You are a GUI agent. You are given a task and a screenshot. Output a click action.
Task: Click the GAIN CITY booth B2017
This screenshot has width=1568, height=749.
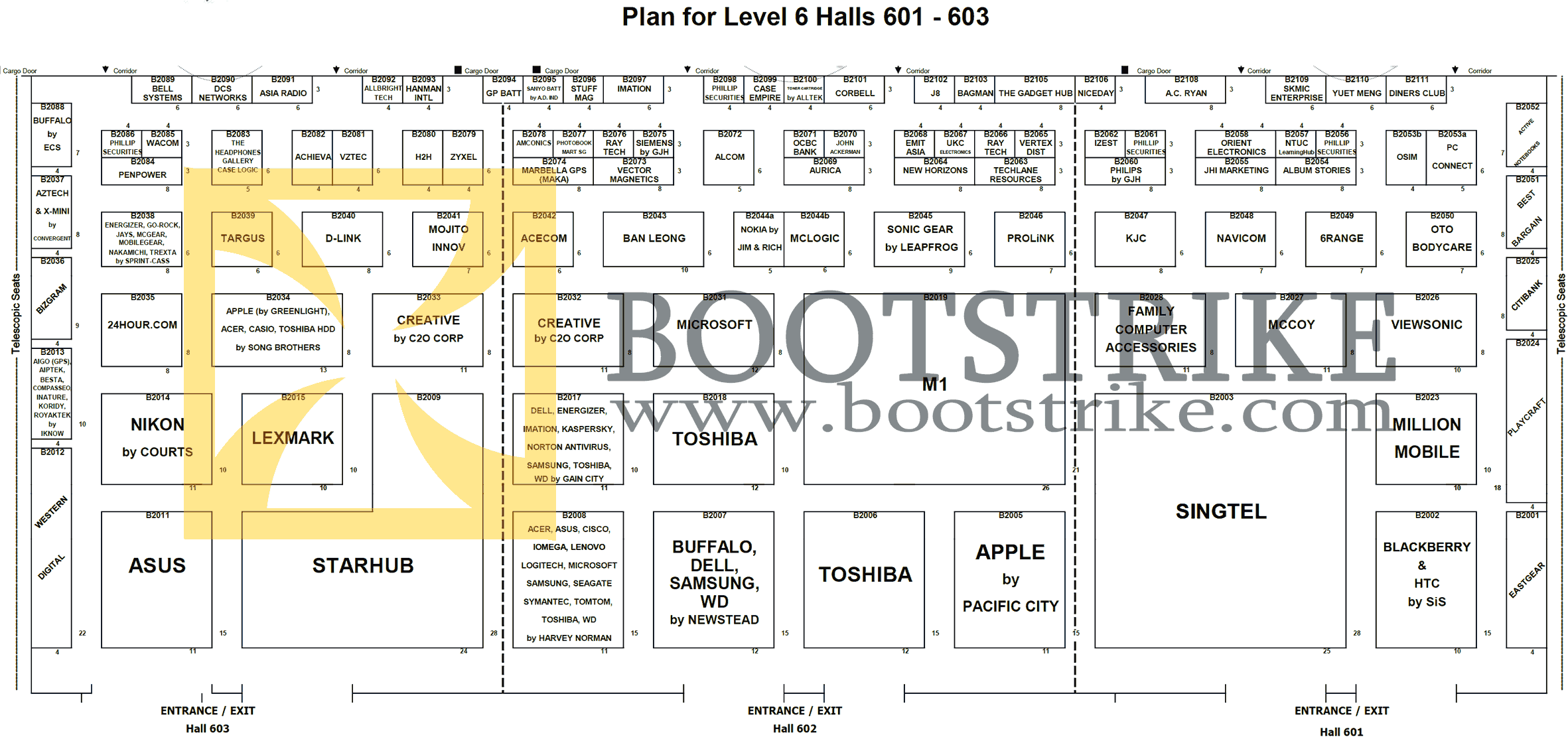tap(569, 439)
